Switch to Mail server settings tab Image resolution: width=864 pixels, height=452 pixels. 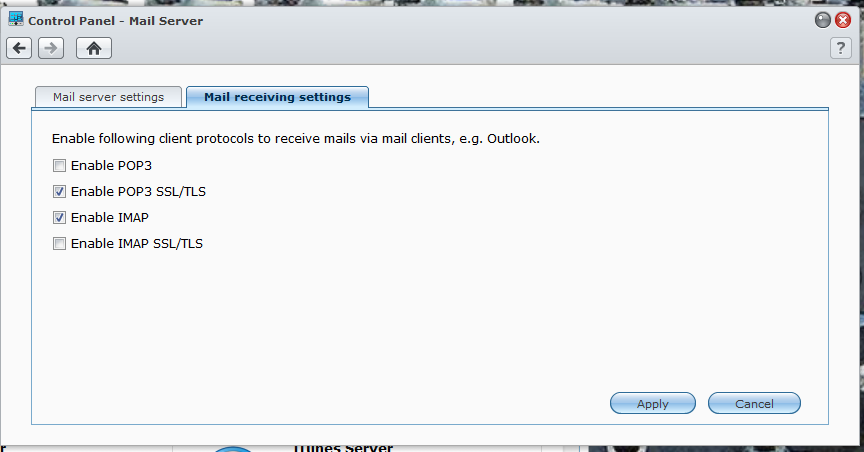click(109, 97)
